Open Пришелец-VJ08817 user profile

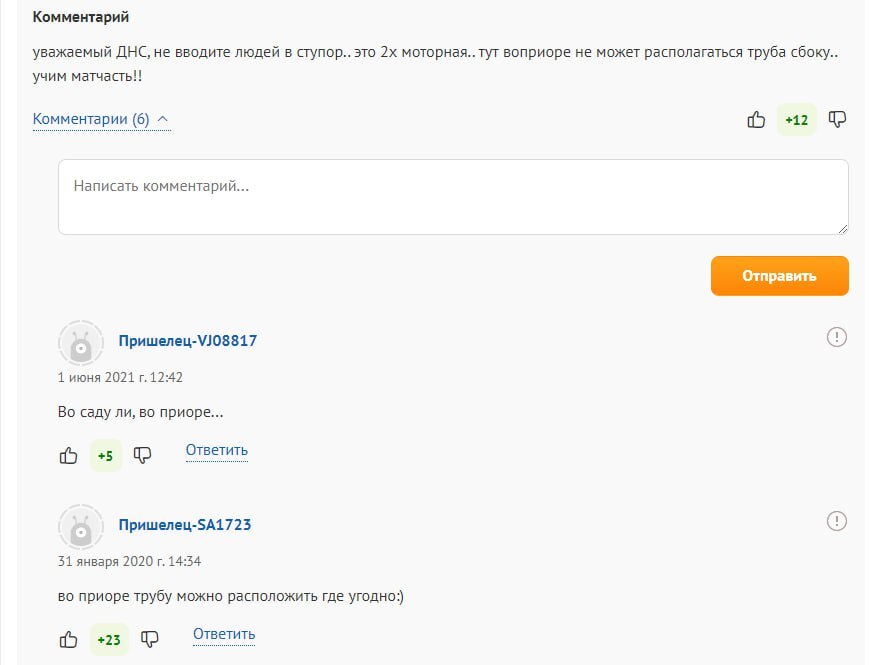click(x=188, y=341)
